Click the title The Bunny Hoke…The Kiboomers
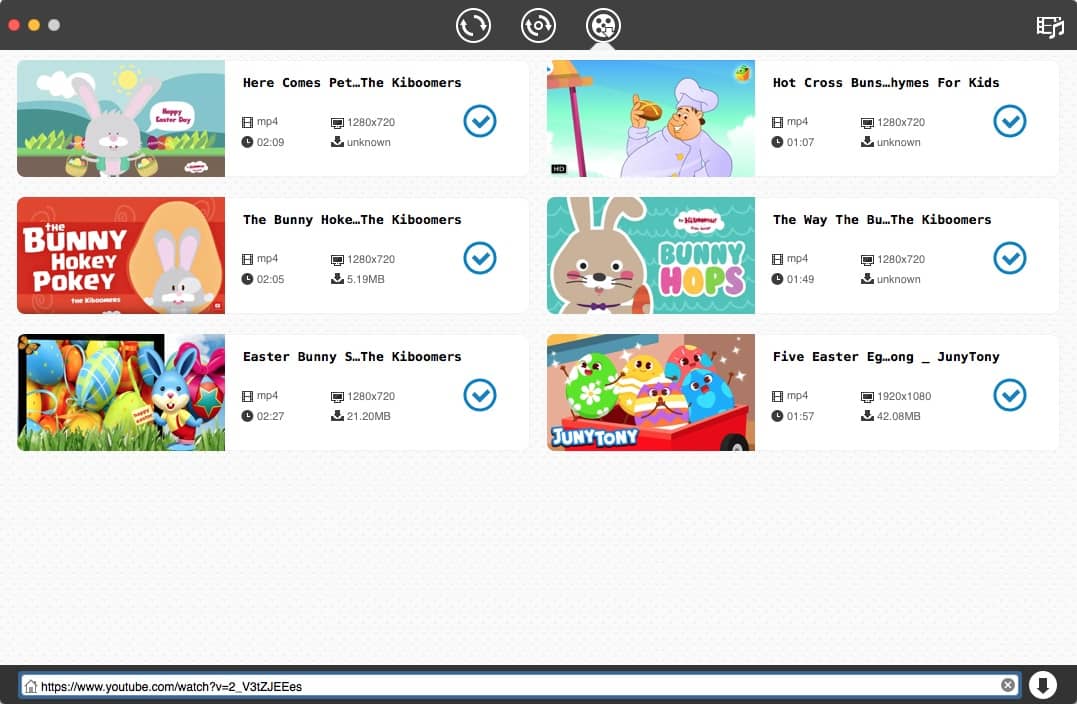 [352, 220]
